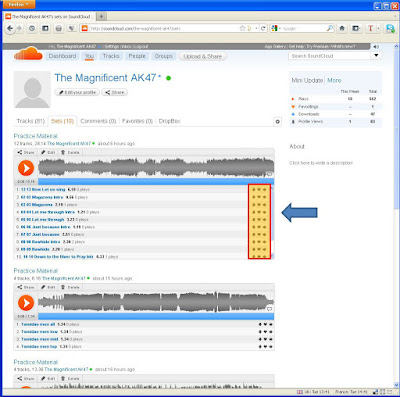The height and width of the screenshot is (397, 400).
Task: Click the Share button under profile name
Action: pos(114,92)
